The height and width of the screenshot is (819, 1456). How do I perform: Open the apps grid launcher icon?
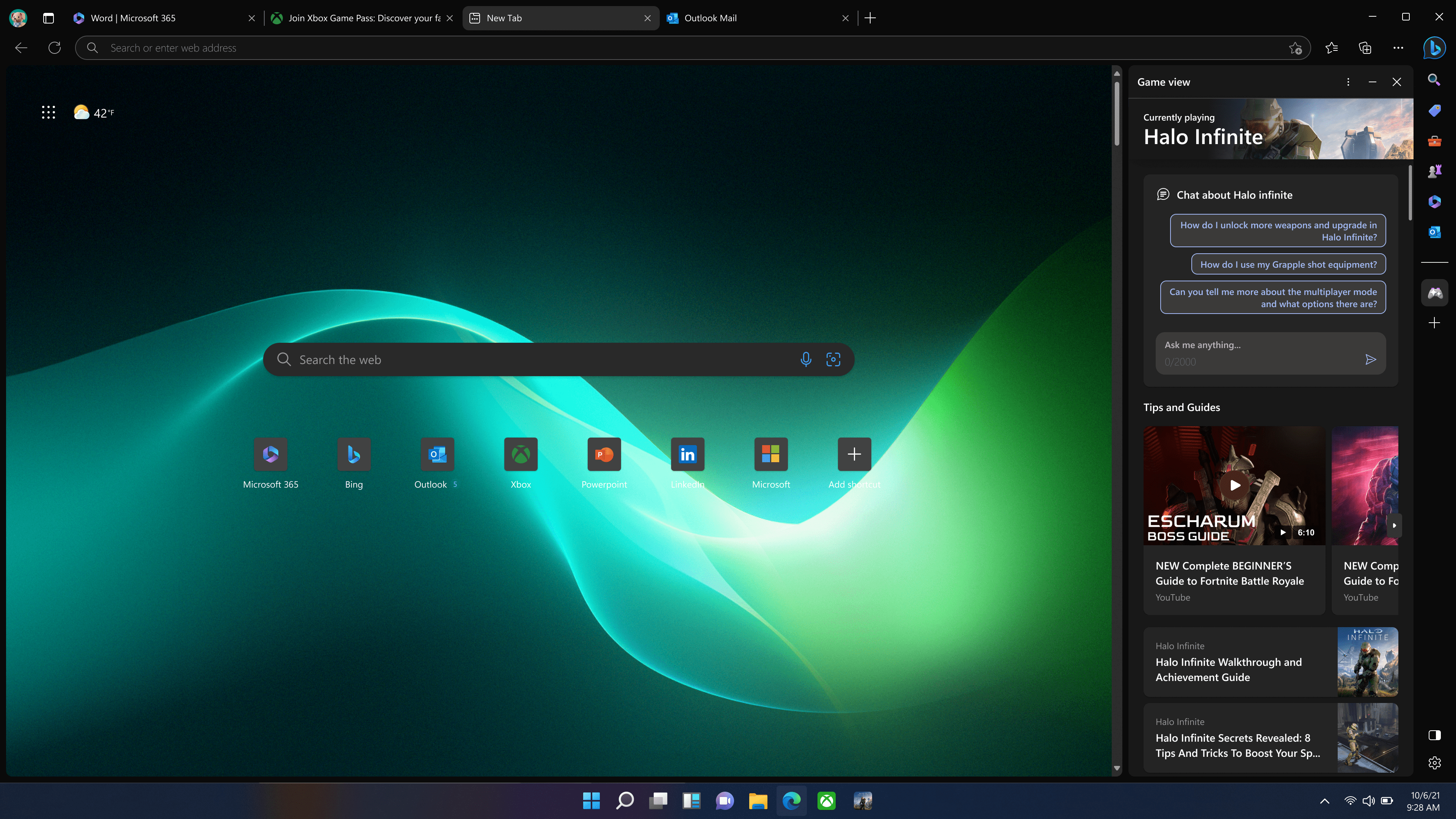(x=49, y=113)
